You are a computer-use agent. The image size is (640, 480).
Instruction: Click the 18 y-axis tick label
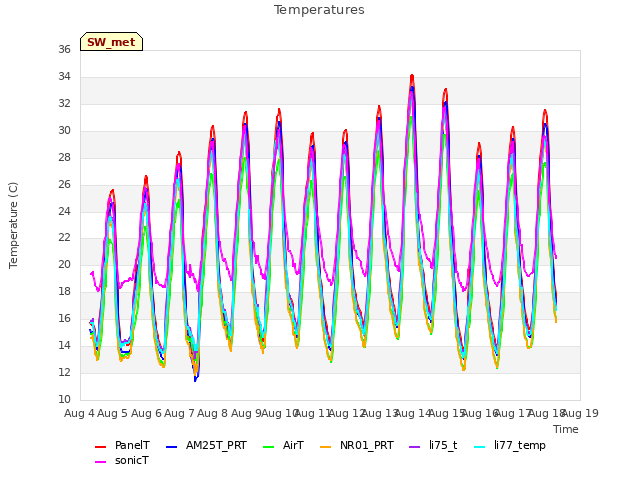pyautogui.click(x=64, y=291)
